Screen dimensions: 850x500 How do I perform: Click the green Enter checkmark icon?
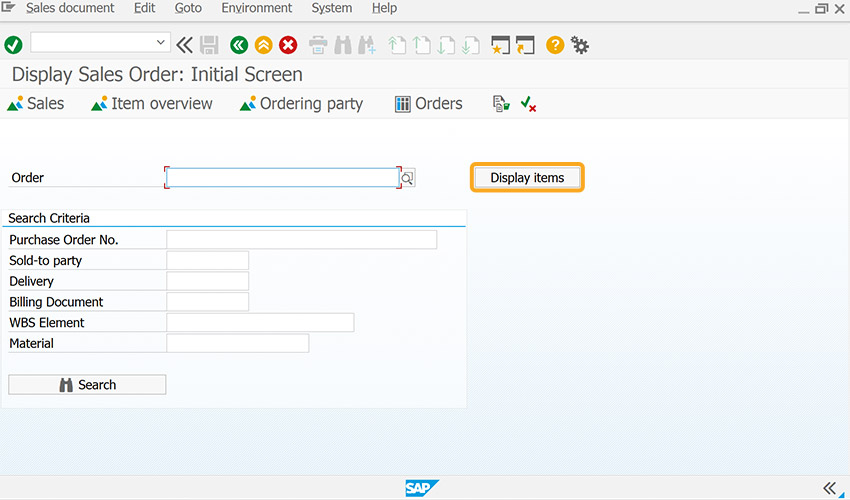pos(13,45)
